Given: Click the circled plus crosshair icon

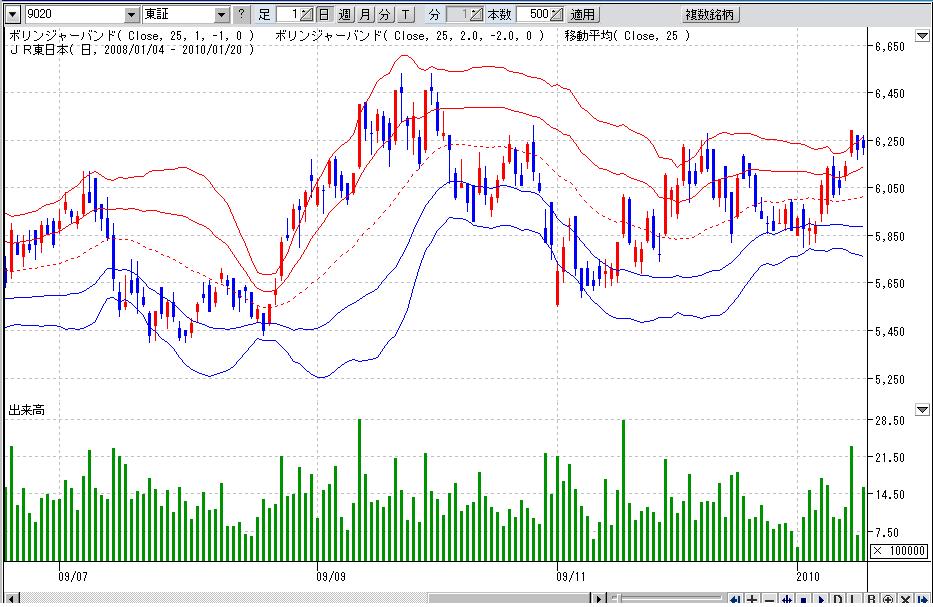Looking at the screenshot, I should [x=888, y=599].
